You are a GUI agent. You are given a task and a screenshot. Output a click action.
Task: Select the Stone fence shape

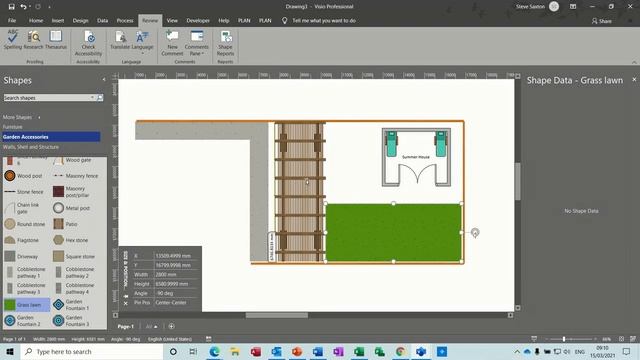pos(24,192)
